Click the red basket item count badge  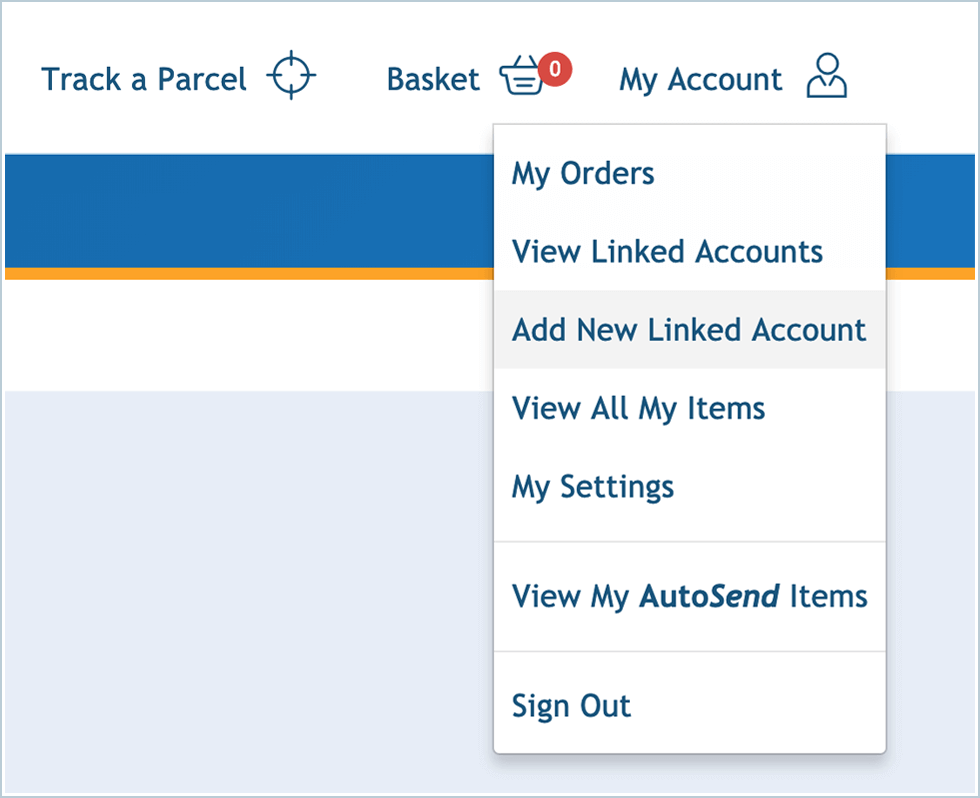point(554,68)
